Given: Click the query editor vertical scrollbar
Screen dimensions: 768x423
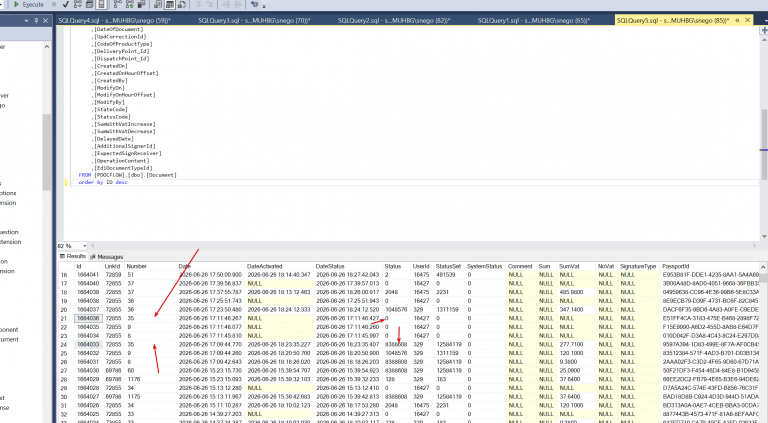Looking at the screenshot, I should [x=764, y=144].
